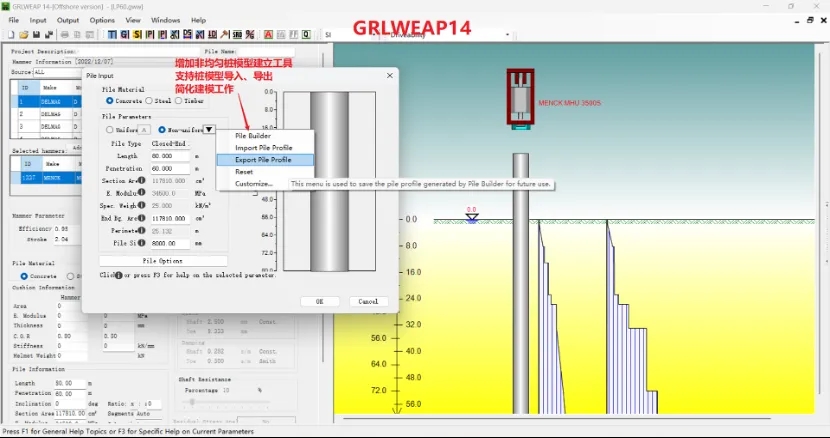Choose Export Pile Profile menu entry
The image size is (830, 438).
[x=264, y=160]
